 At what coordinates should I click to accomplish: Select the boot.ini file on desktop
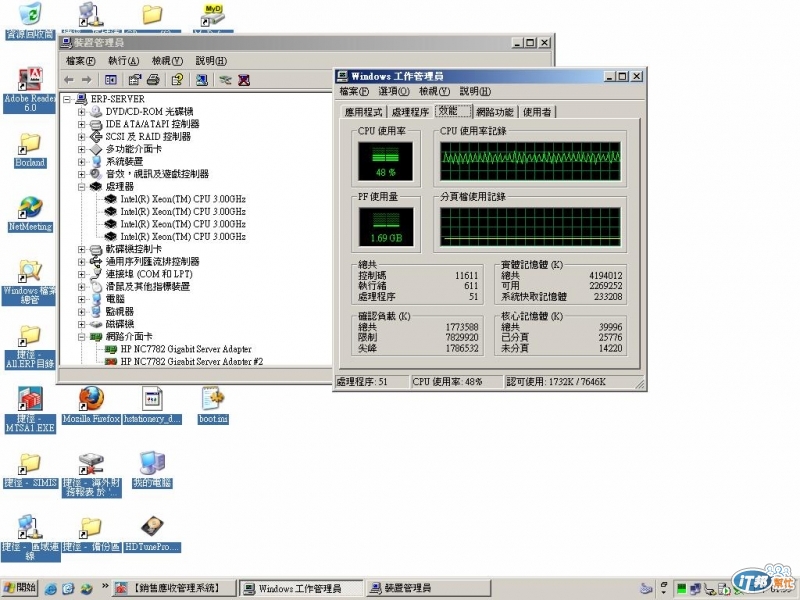pyautogui.click(x=213, y=406)
